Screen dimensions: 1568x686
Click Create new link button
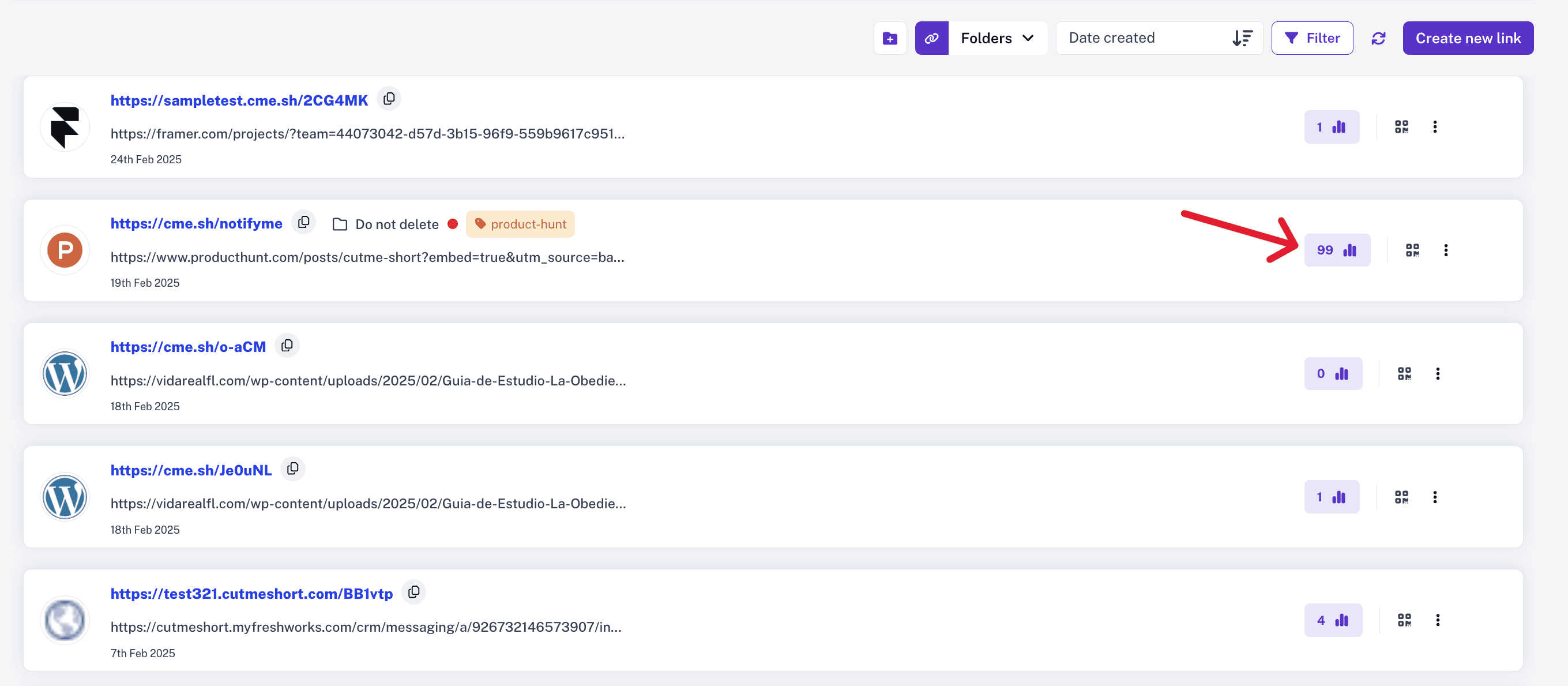click(x=1468, y=39)
